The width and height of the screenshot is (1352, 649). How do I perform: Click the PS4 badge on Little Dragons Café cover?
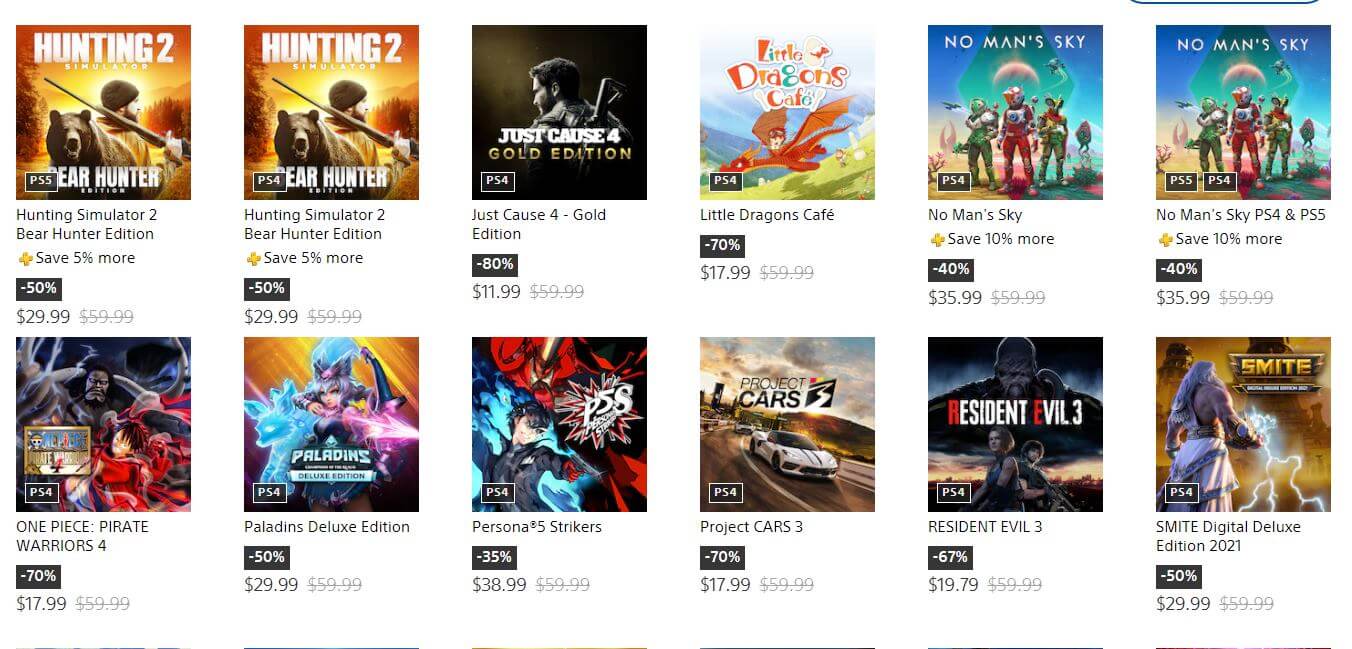click(725, 181)
